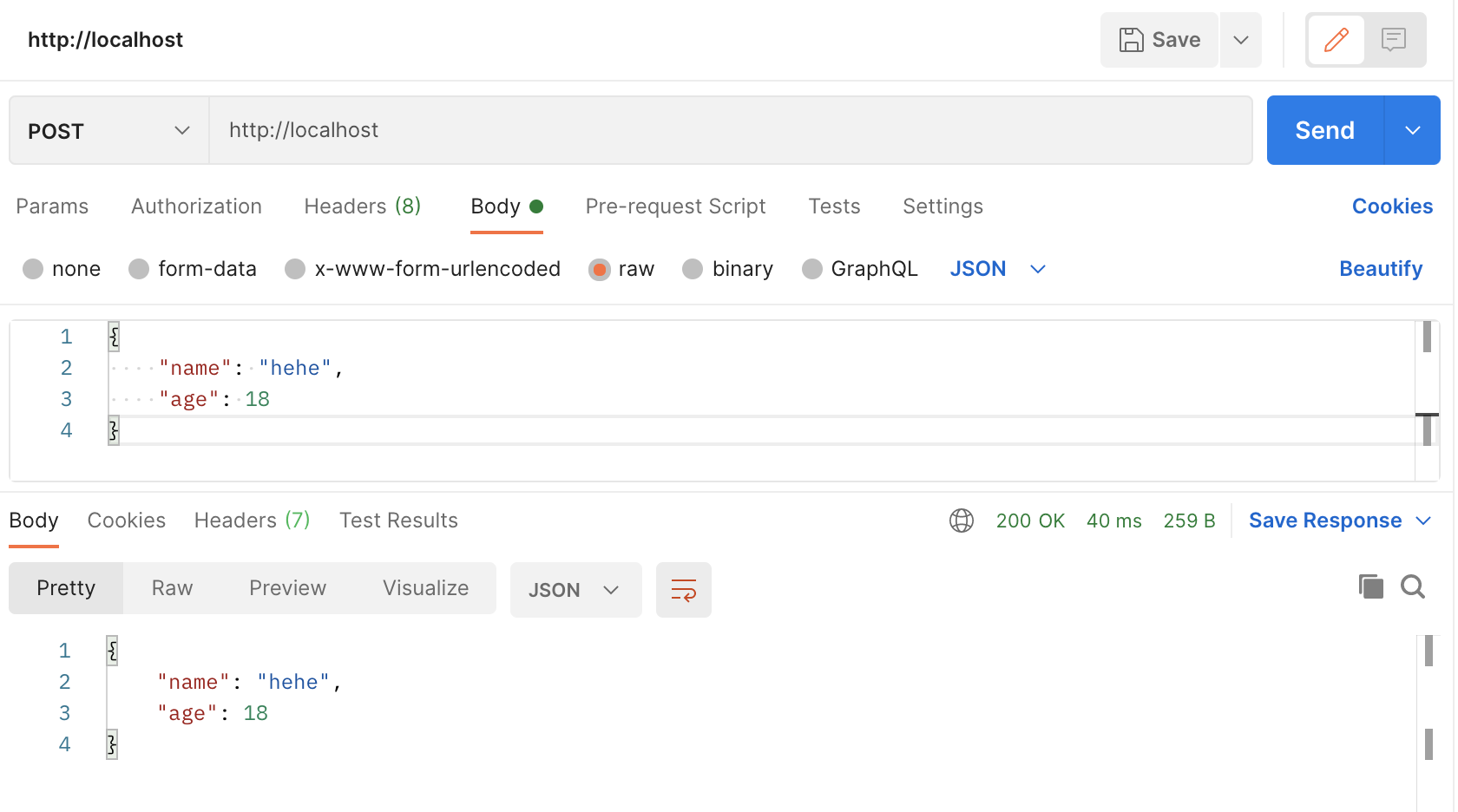Open the comments icon
The height and width of the screenshot is (812, 1458).
click(x=1394, y=40)
